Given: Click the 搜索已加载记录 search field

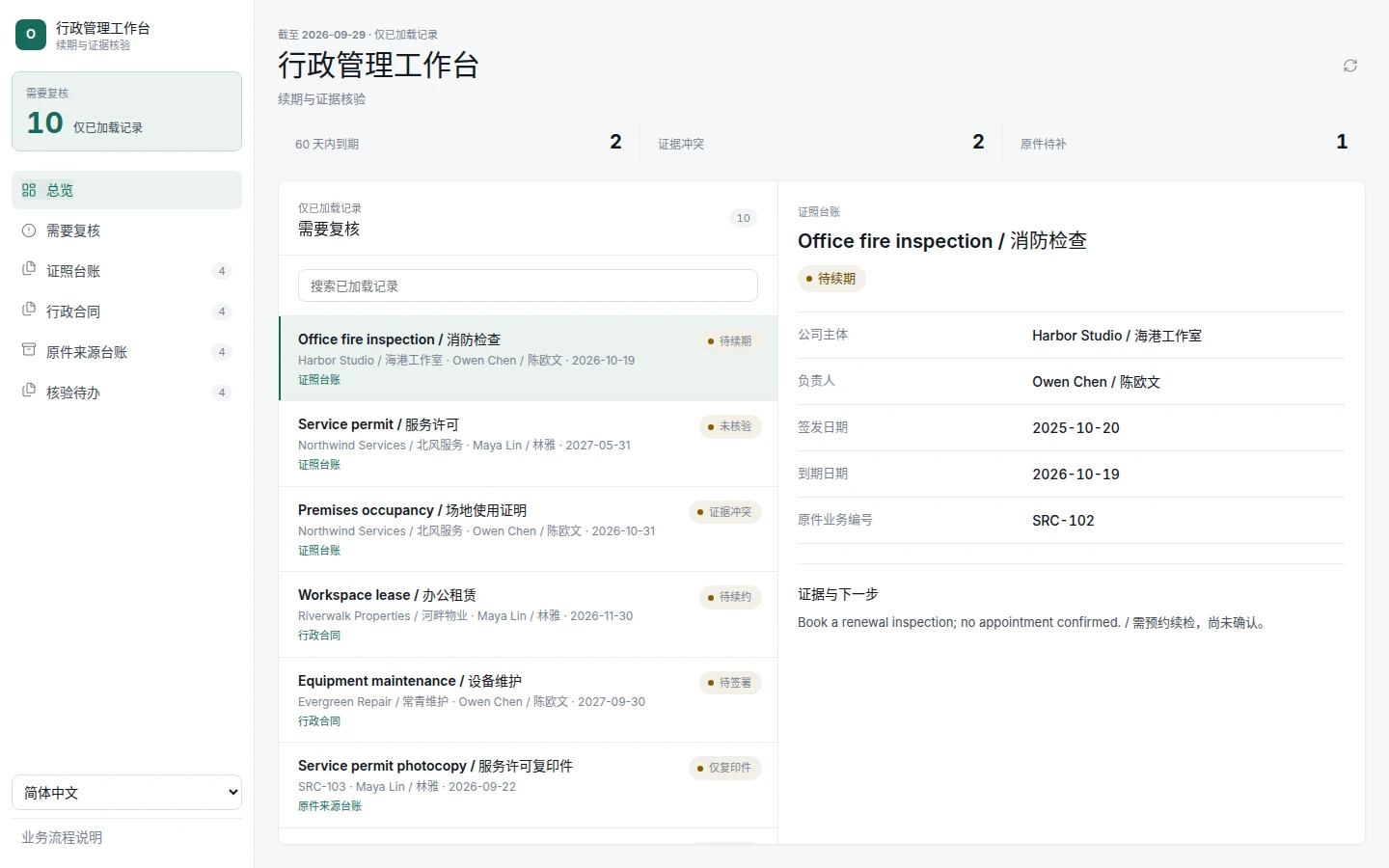Looking at the screenshot, I should [x=528, y=285].
